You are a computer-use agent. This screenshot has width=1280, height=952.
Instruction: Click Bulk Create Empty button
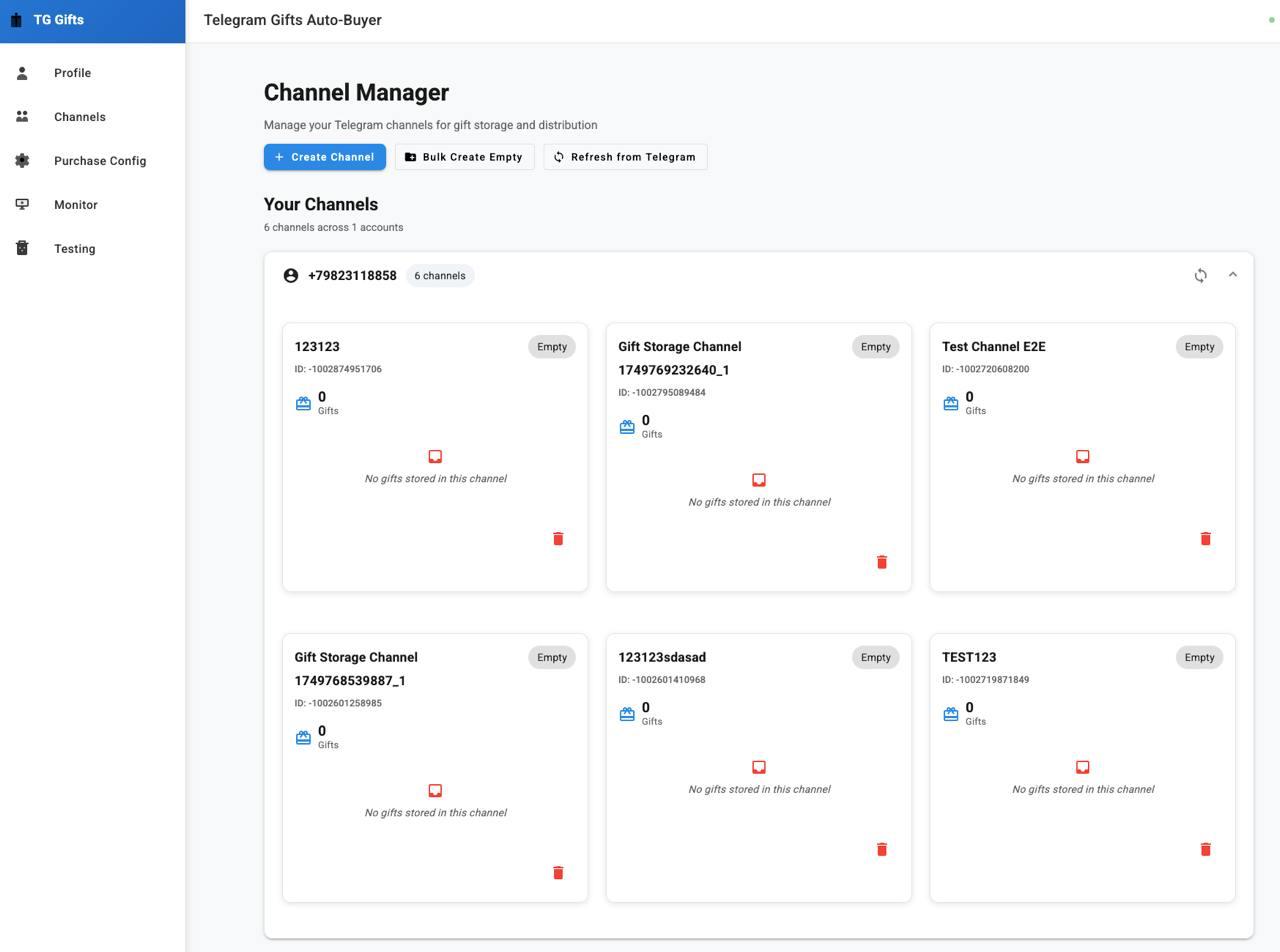coord(464,157)
